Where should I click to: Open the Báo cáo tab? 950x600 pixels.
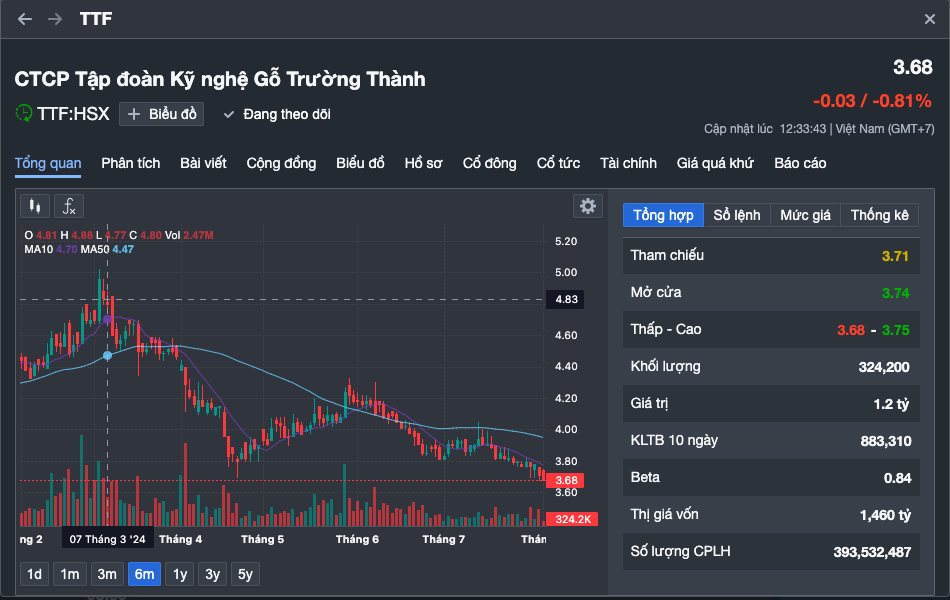(800, 164)
